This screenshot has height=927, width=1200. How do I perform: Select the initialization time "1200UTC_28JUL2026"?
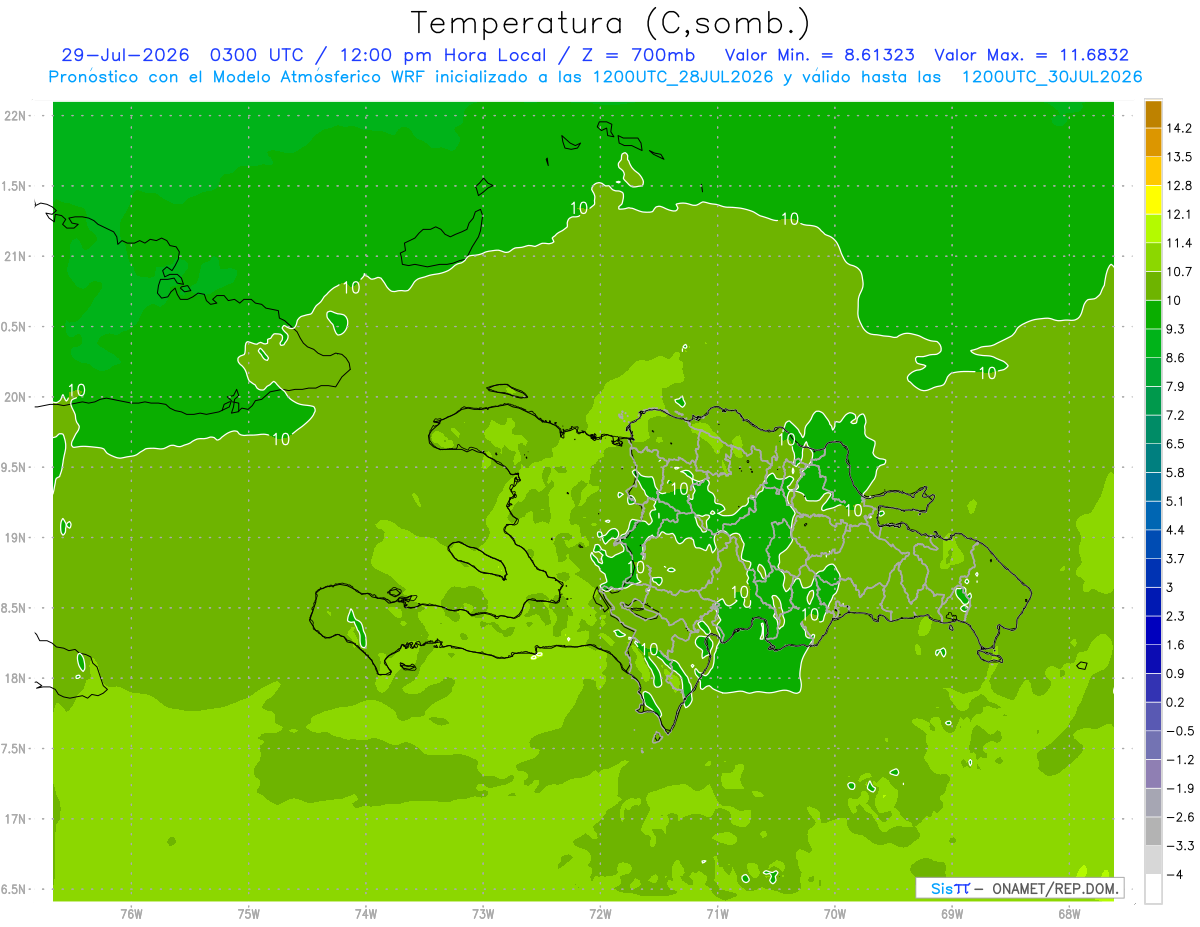(683, 77)
